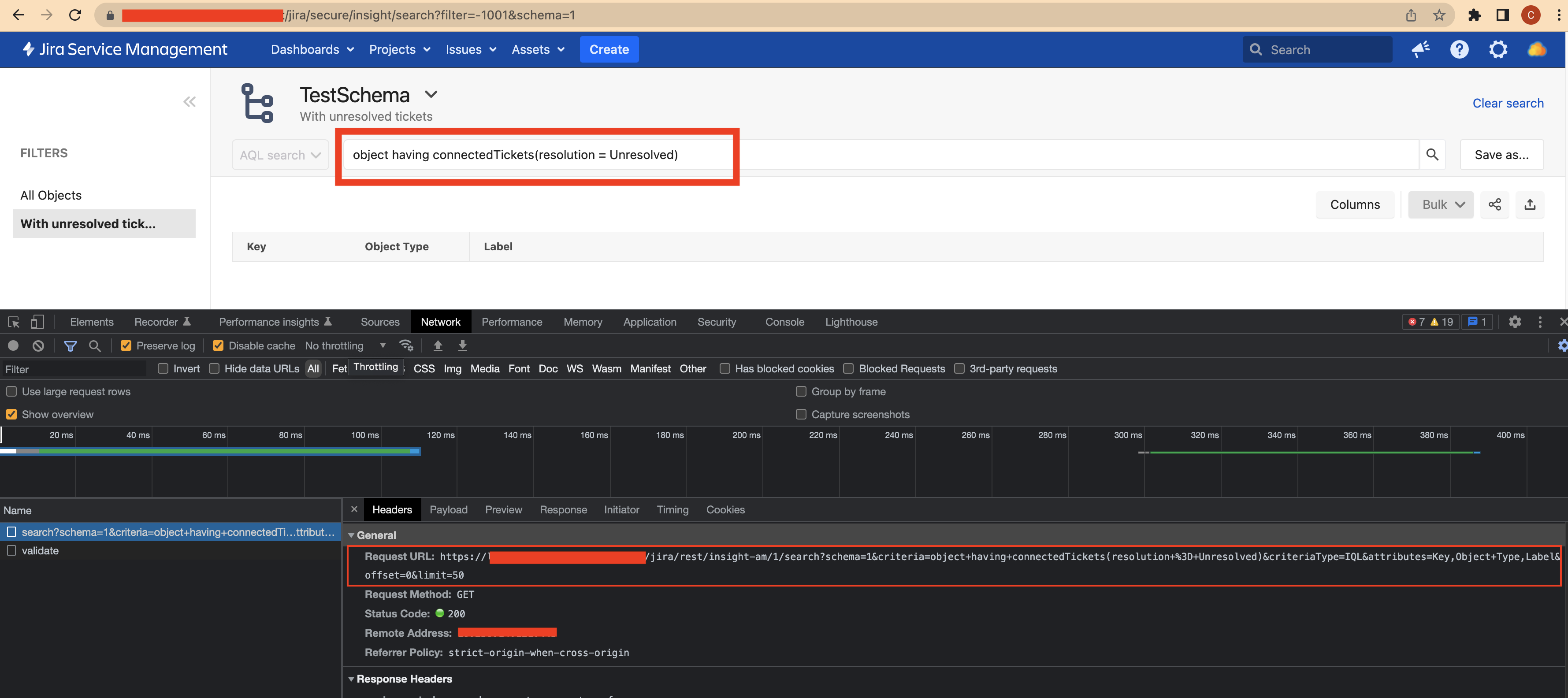Open the Payload tab of the request

448,510
